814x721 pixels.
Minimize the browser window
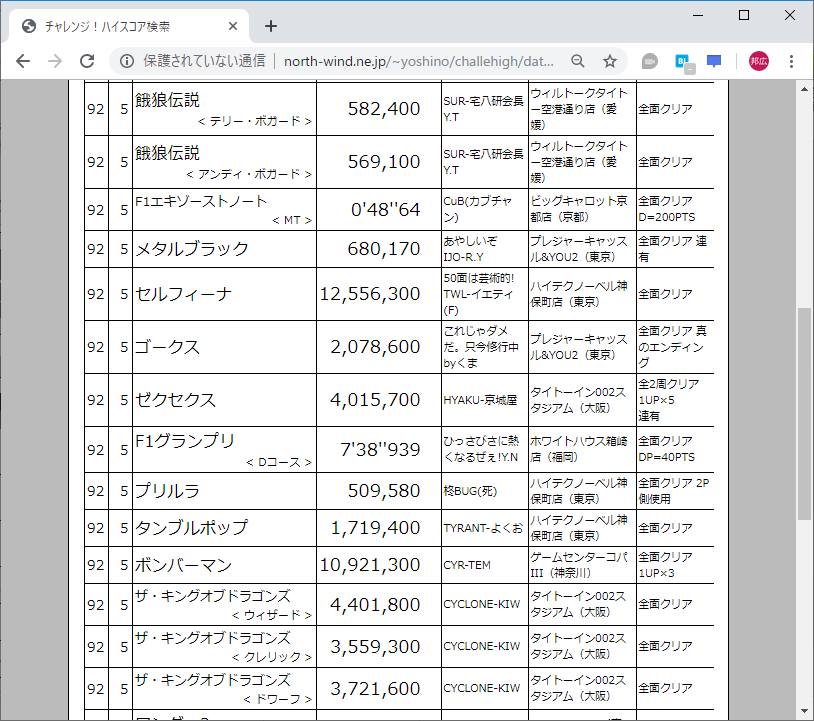point(698,14)
